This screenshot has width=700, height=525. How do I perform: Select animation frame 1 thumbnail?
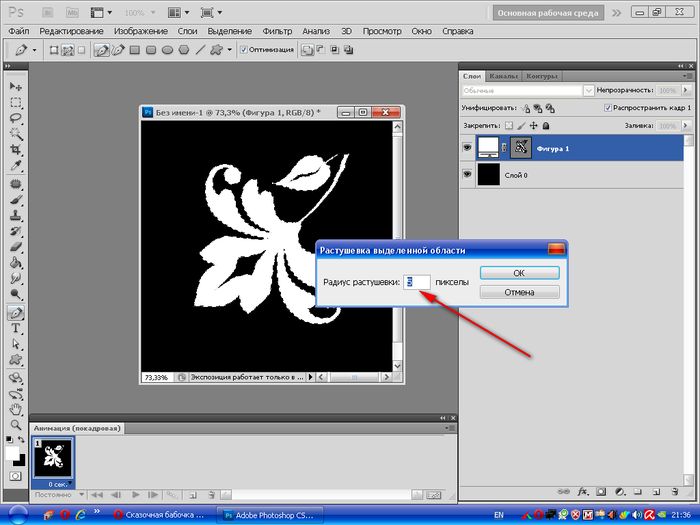coord(53,458)
